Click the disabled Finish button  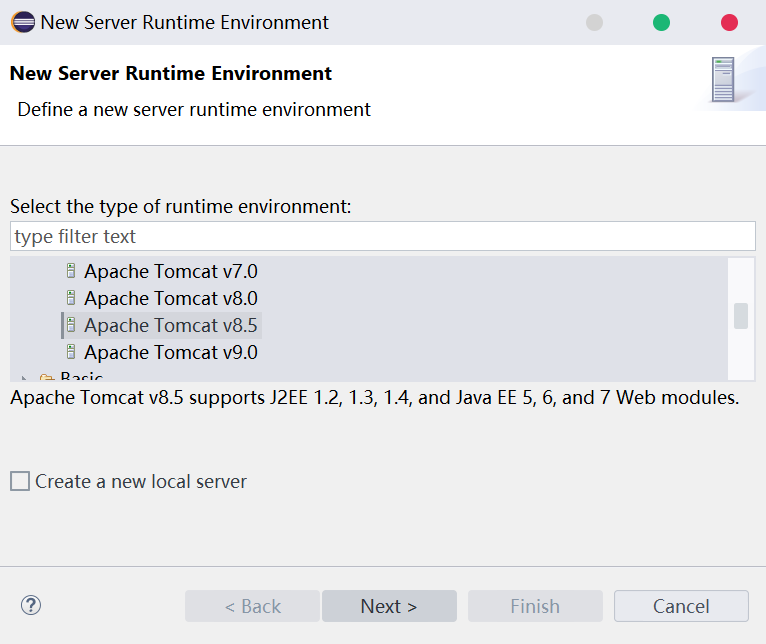535,606
